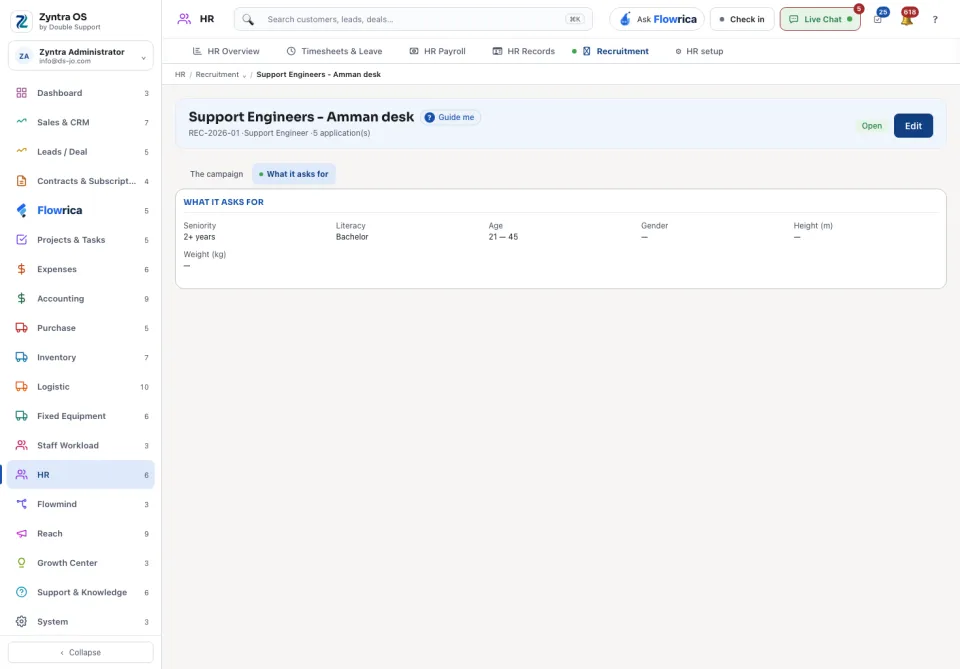This screenshot has height=669, width=960.
Task: Open System settings in sidebar
Action: click(x=81, y=622)
